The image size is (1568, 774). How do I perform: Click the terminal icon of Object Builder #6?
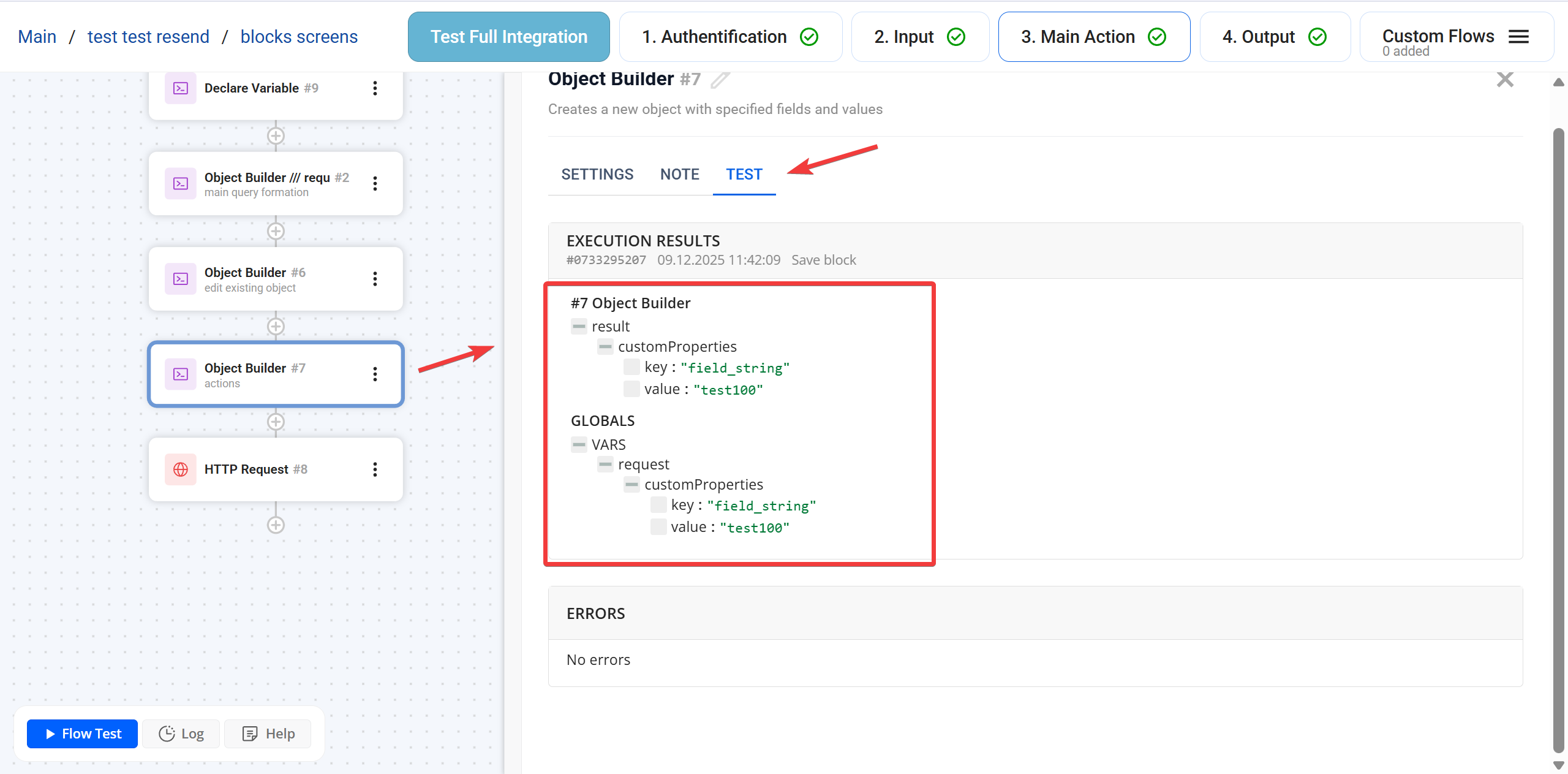click(x=181, y=279)
